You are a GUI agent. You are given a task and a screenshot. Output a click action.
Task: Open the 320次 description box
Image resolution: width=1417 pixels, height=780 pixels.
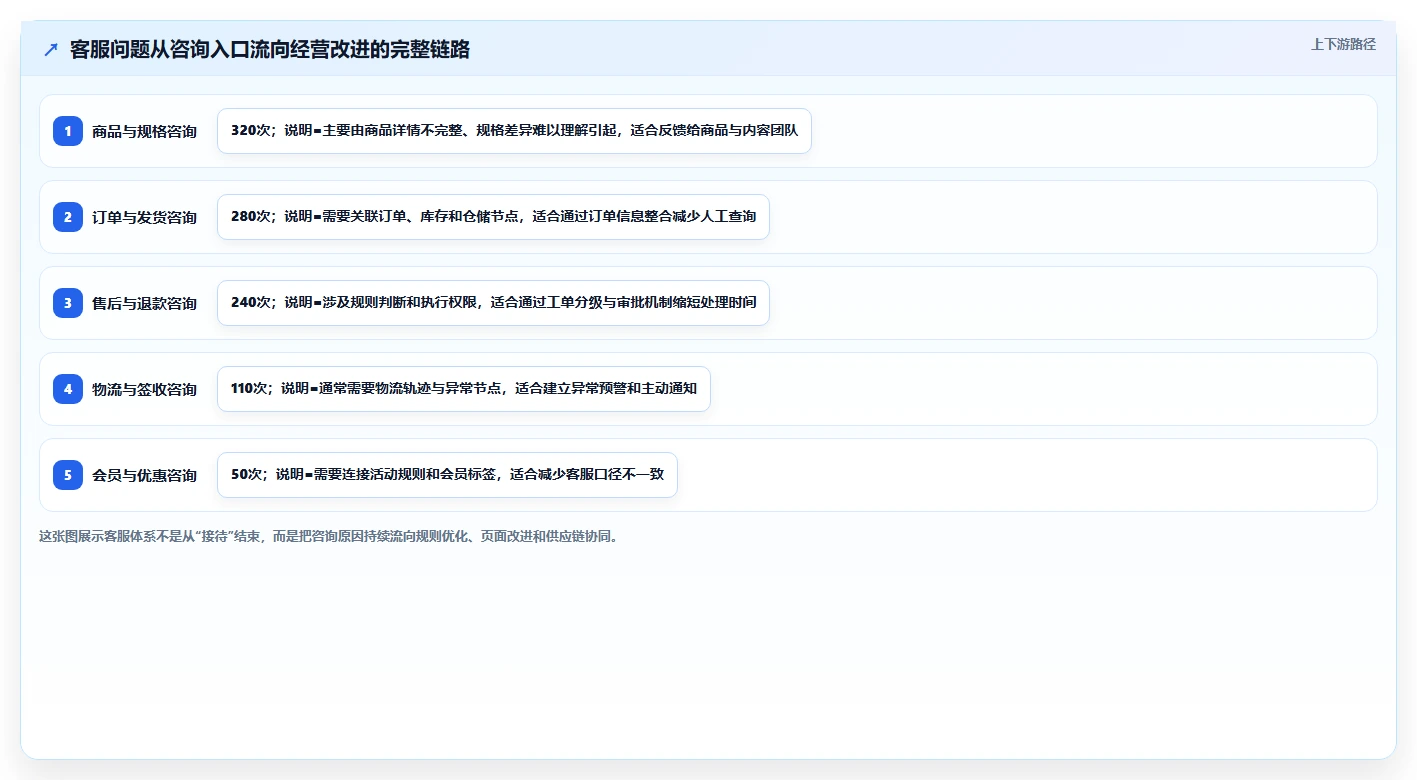[x=514, y=131]
